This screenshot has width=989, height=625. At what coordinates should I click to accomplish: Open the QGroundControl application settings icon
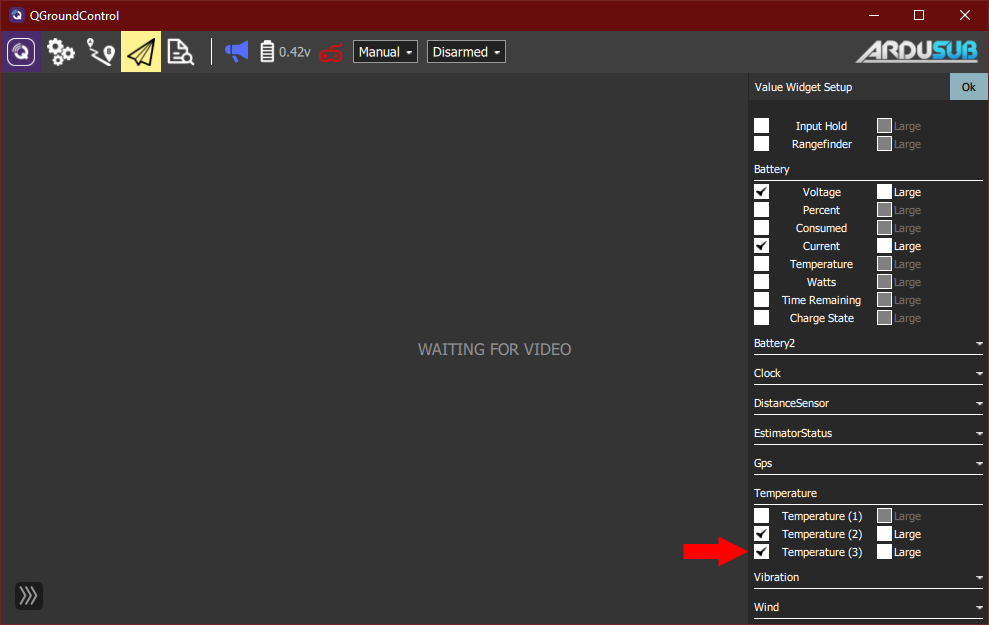21,52
